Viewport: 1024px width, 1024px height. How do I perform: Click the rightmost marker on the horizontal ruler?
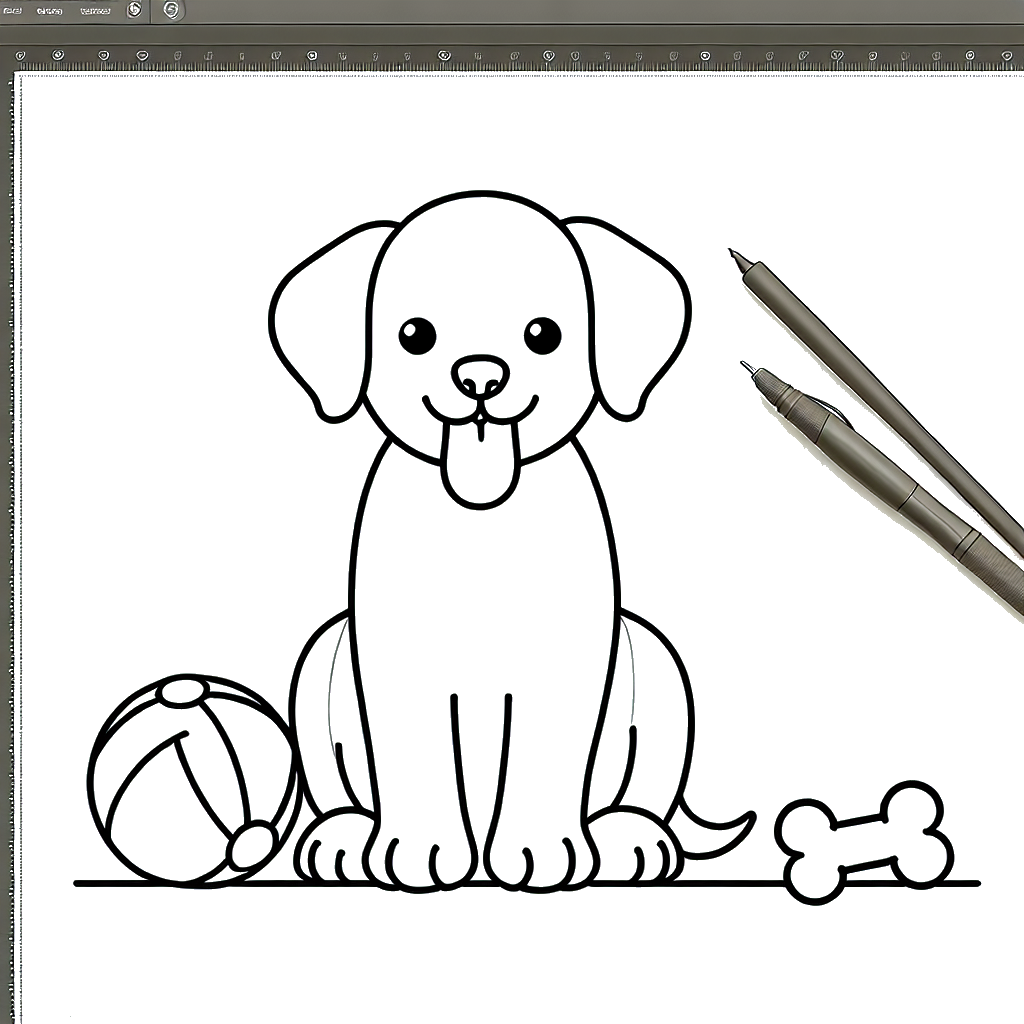(x=1007, y=55)
